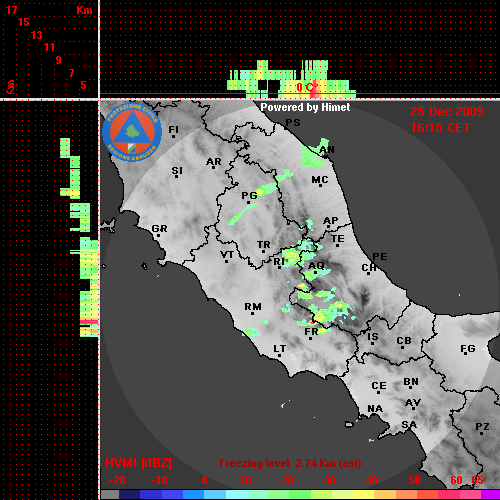Click the 40 value on dBZ scale
500x500 pixels.
coord(372,480)
